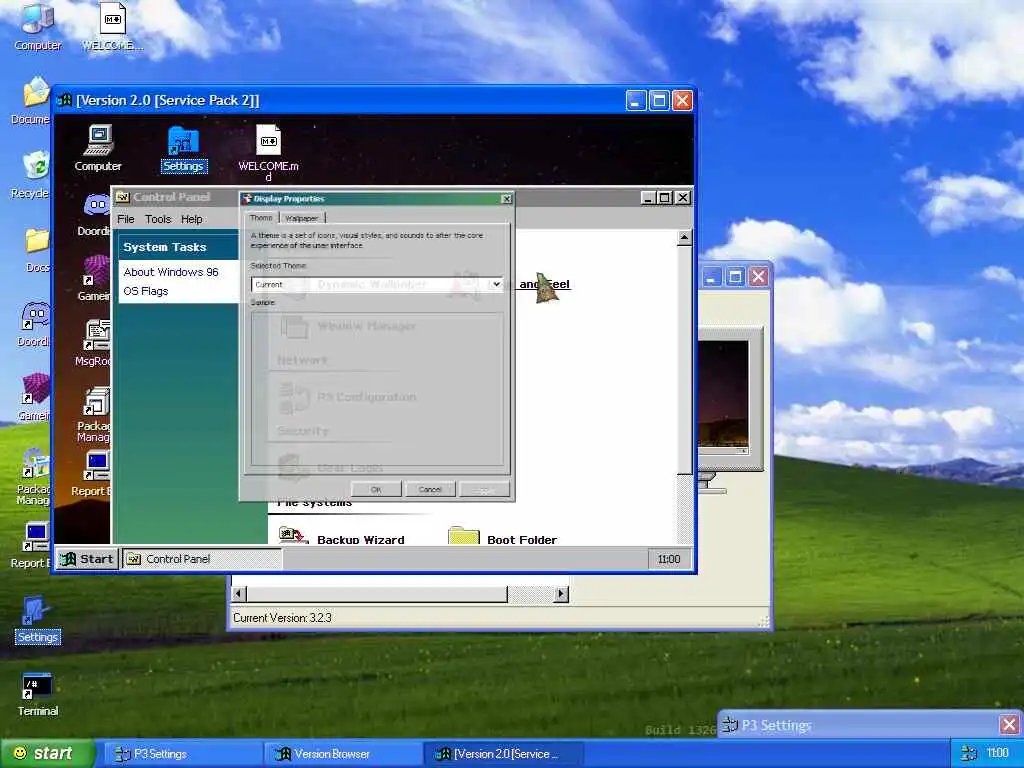The image size is (1024, 768).
Task: Click the Version Browser scrollbar right arrow
Action: click(x=561, y=594)
